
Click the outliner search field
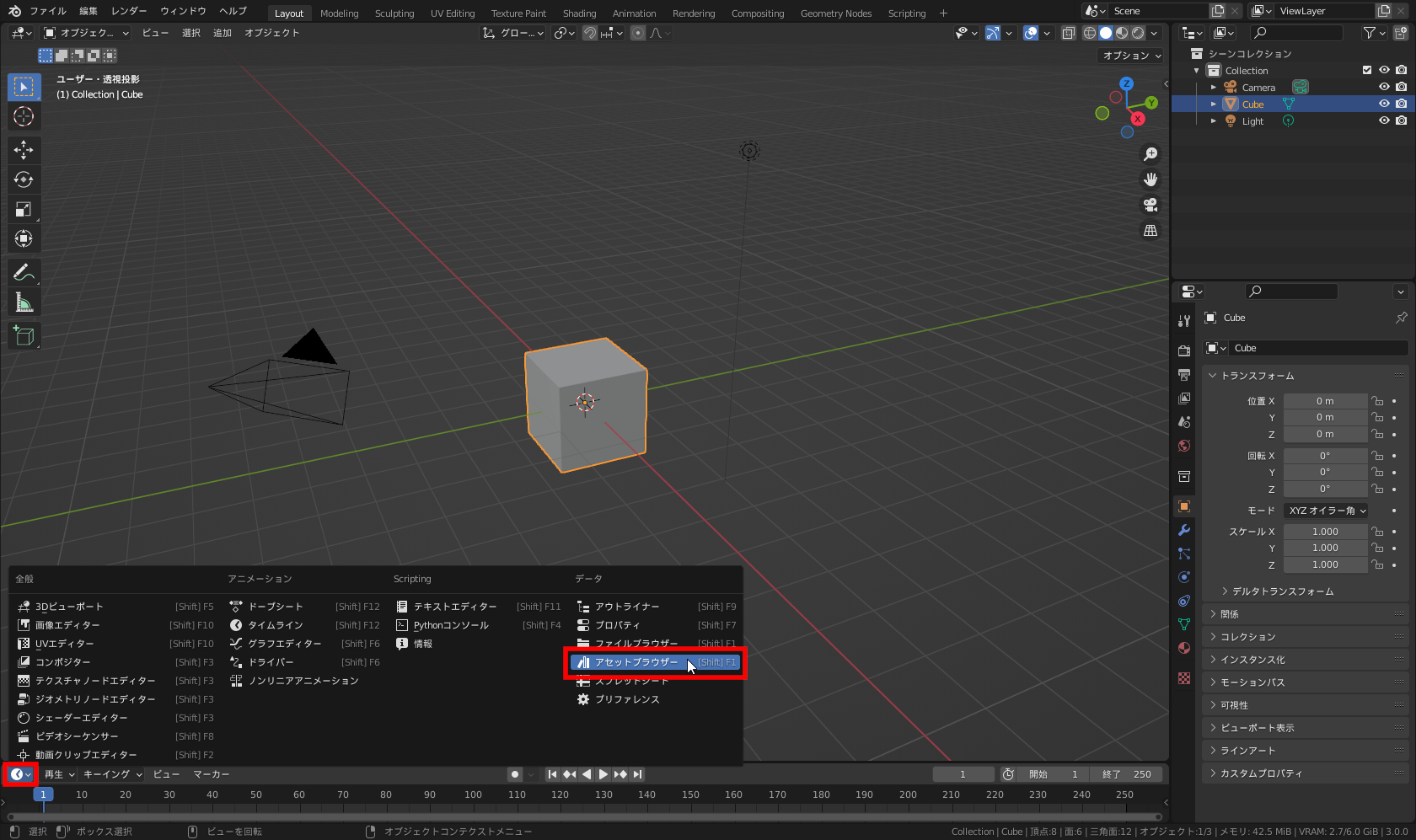[x=1296, y=33]
